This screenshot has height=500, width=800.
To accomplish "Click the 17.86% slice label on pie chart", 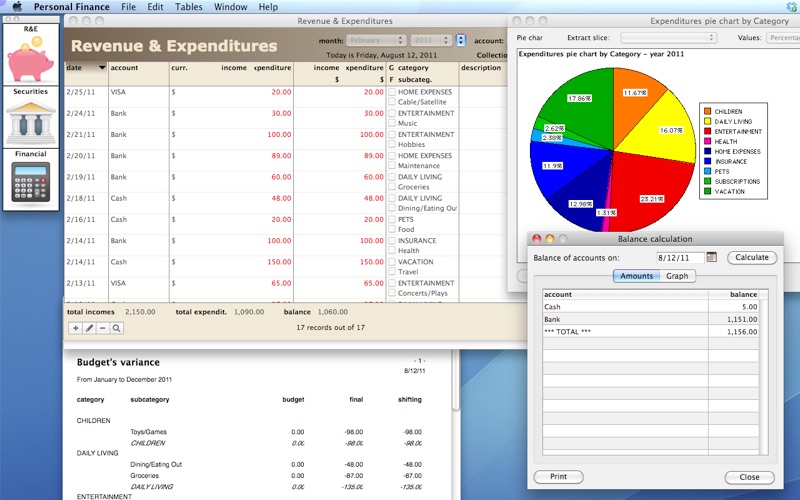I will pos(580,98).
